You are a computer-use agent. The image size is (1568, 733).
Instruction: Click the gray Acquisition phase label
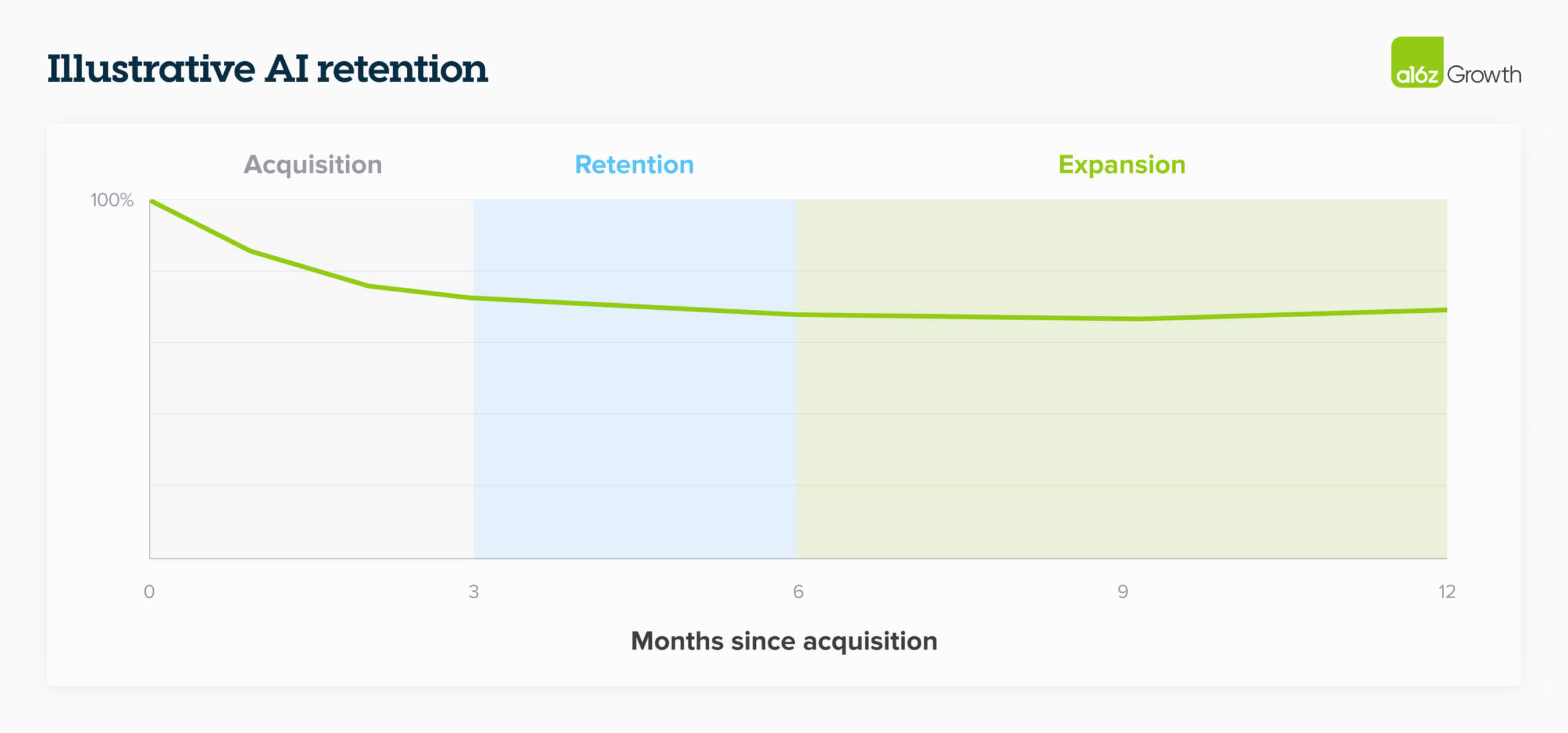[x=312, y=165]
